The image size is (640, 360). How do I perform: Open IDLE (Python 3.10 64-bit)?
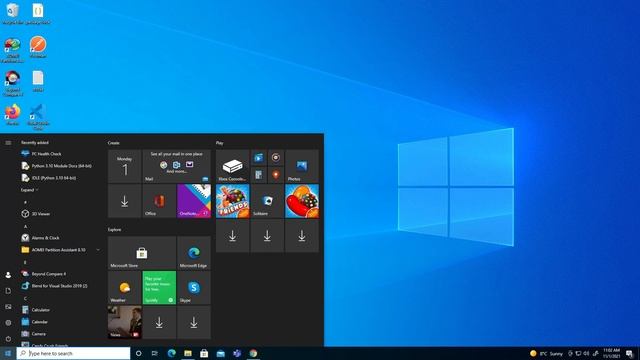pyautogui.click(x=49, y=178)
